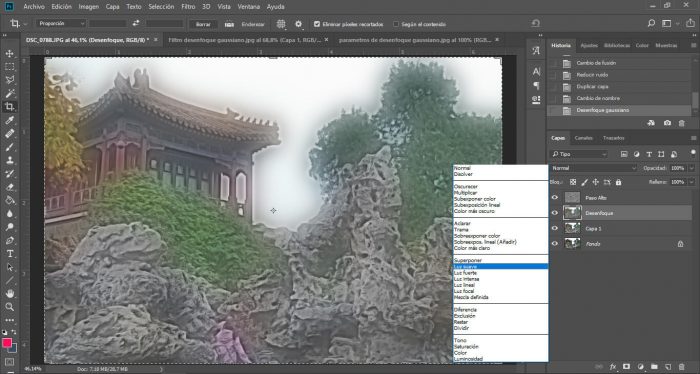Open crop tool preset picker arrow

(25, 24)
